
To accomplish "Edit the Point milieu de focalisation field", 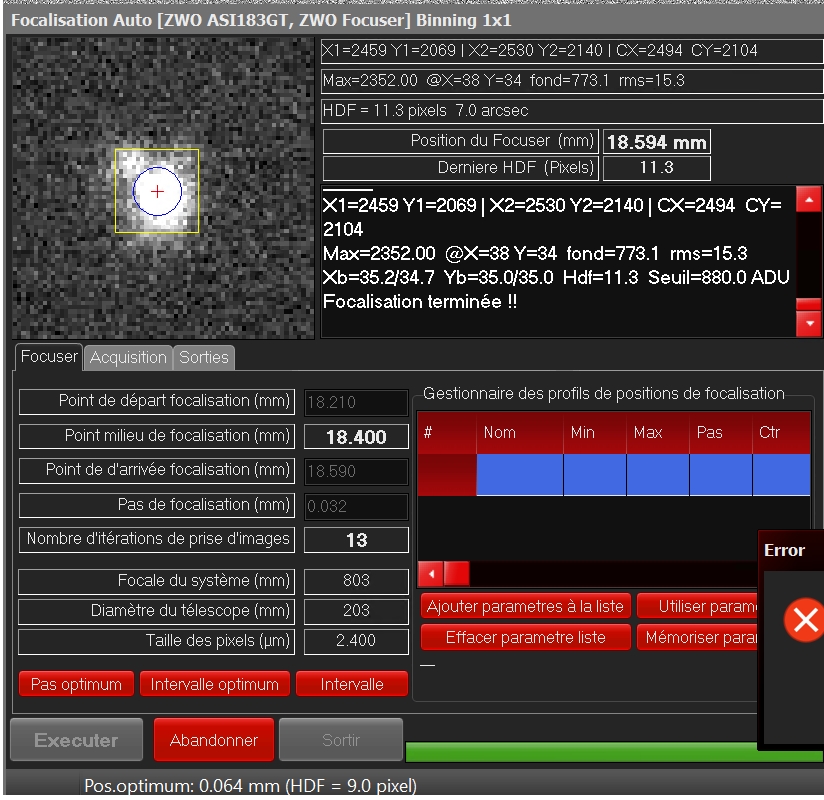I will [356, 437].
